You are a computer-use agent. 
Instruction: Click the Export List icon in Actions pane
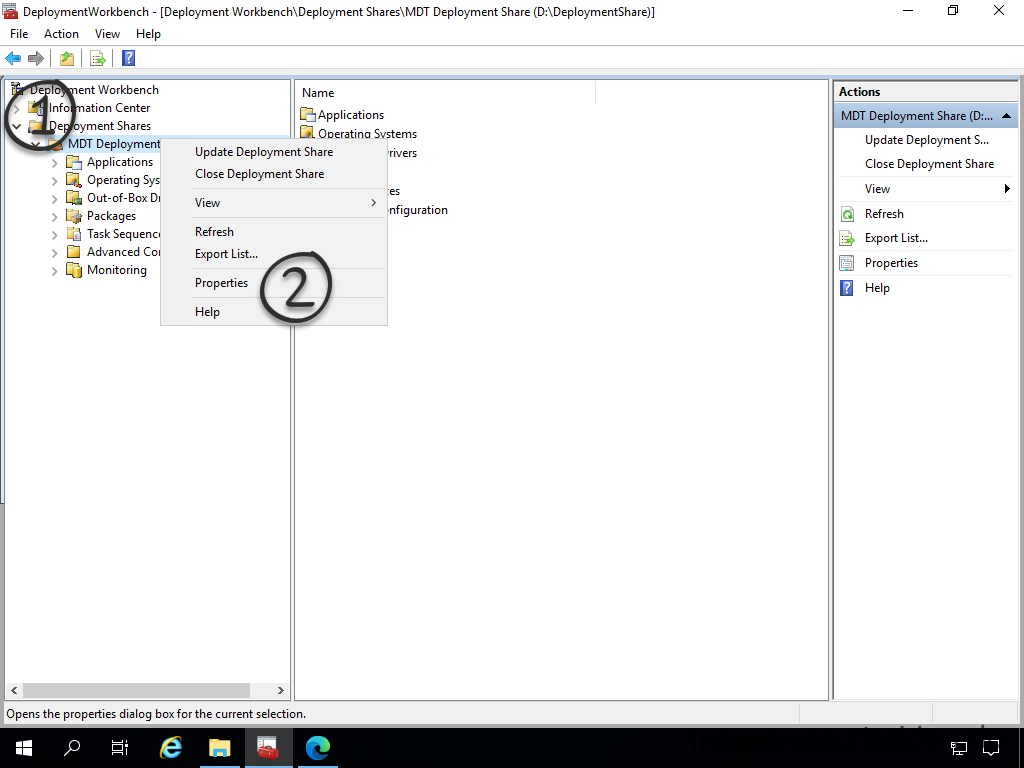pos(847,238)
